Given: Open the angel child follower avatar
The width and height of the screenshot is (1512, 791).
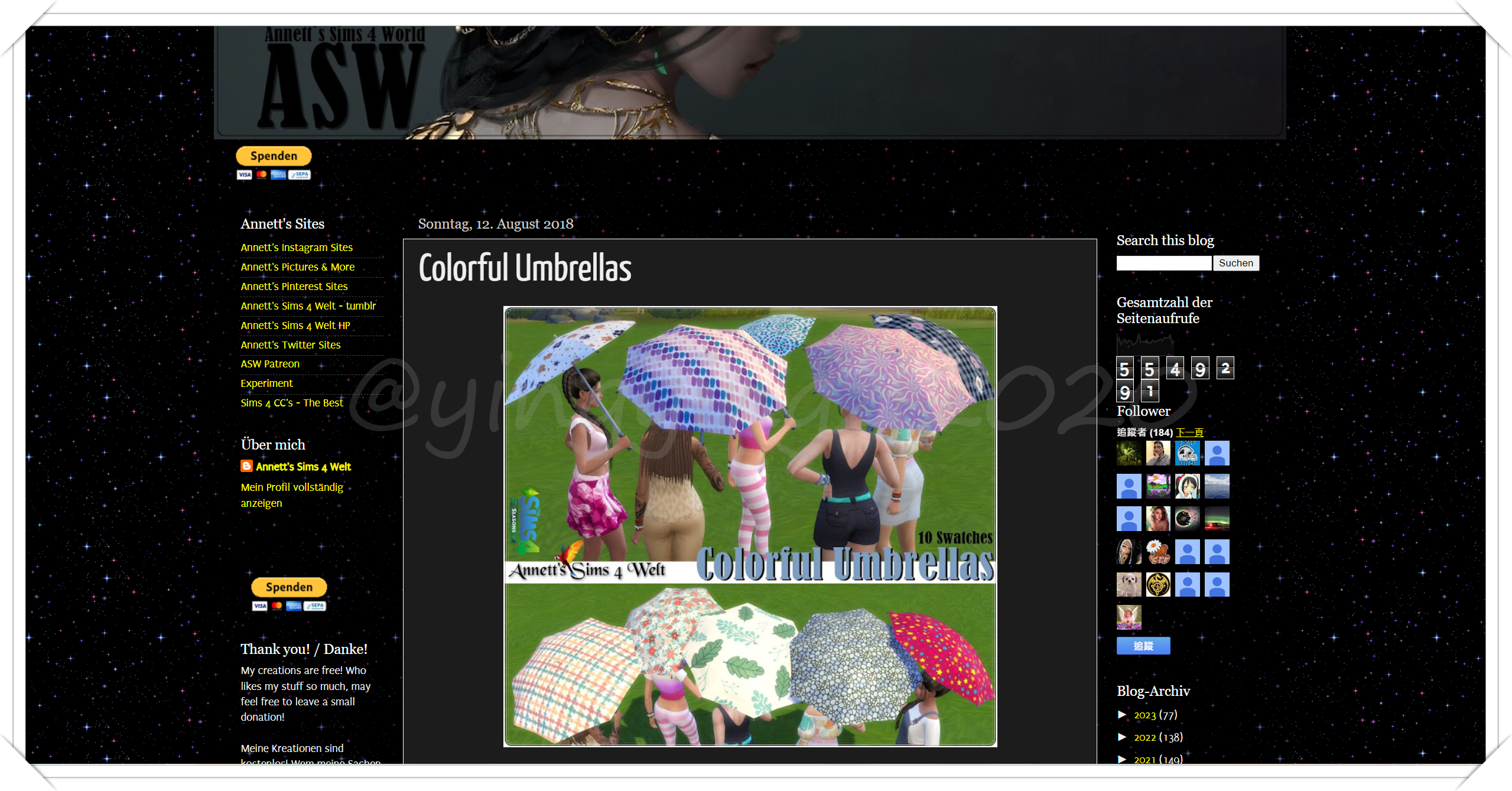Looking at the screenshot, I should [x=1129, y=617].
